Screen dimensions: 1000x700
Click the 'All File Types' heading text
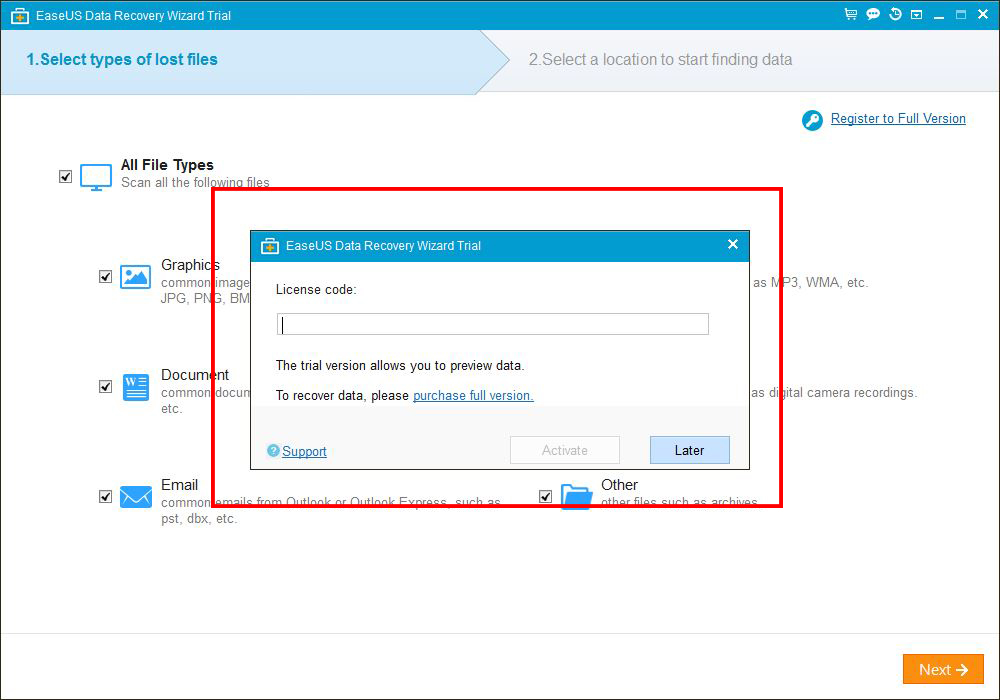tap(167, 165)
